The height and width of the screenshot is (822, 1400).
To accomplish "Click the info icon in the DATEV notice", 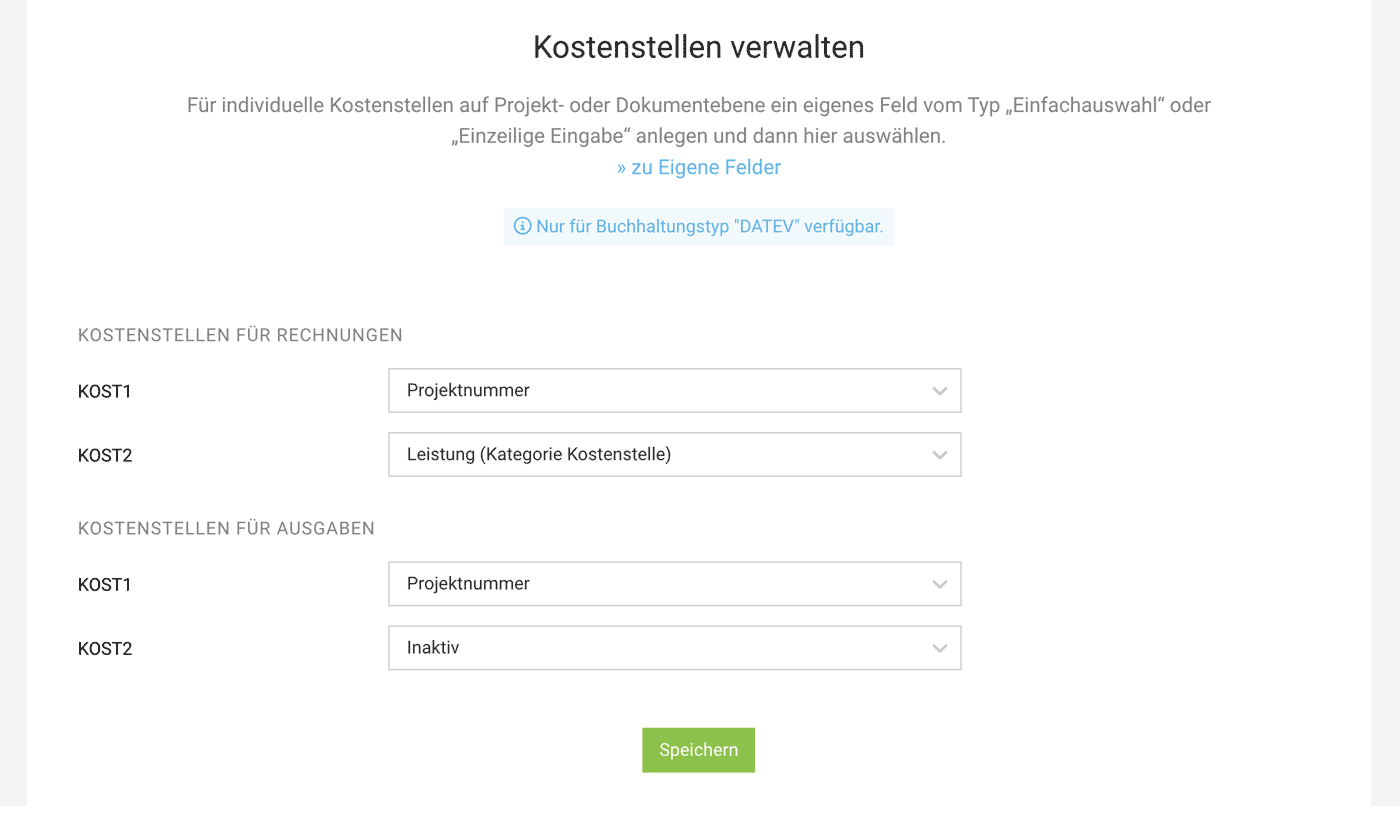I will (522, 226).
